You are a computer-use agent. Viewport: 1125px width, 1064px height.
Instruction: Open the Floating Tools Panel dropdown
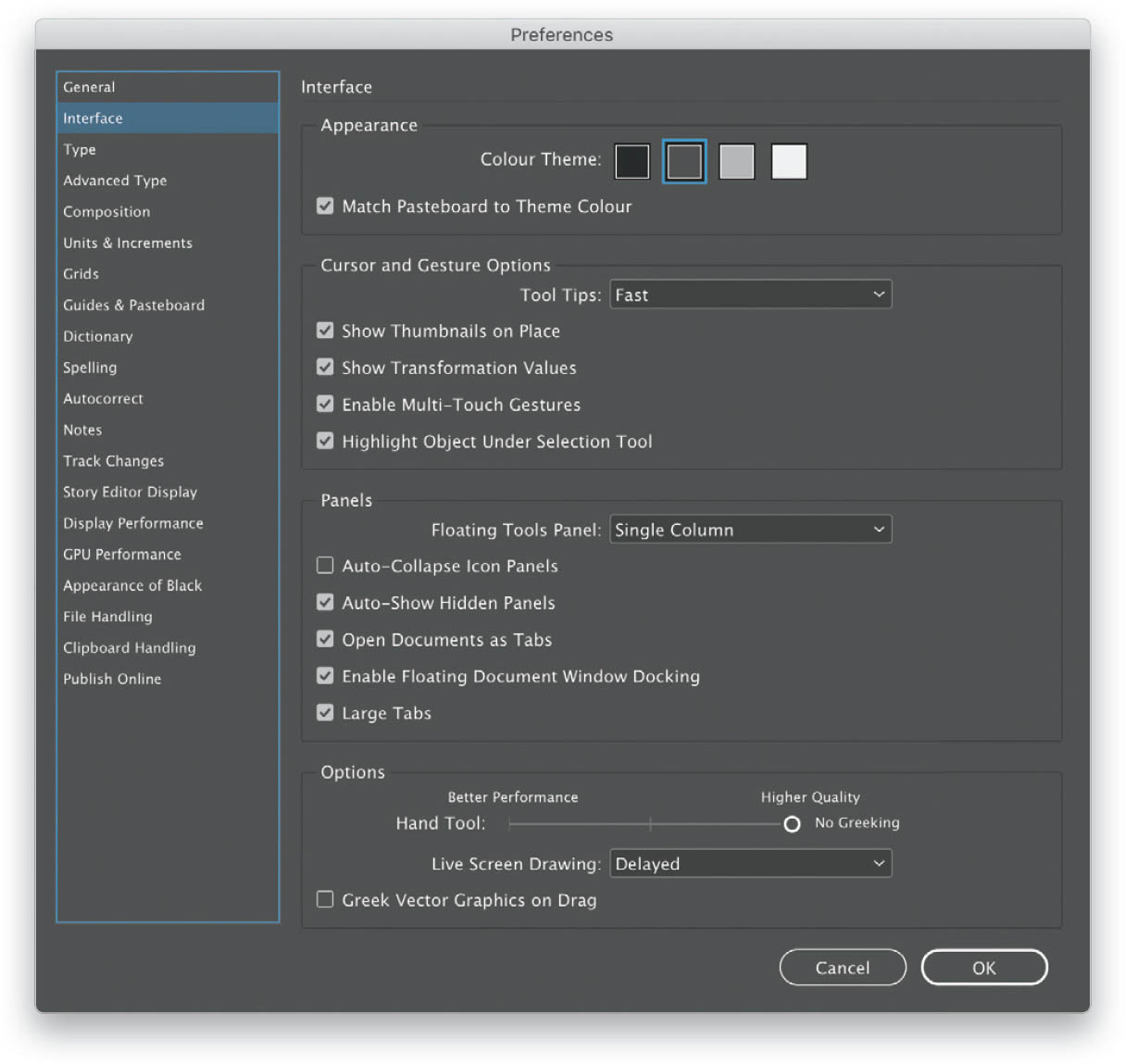[751, 530]
